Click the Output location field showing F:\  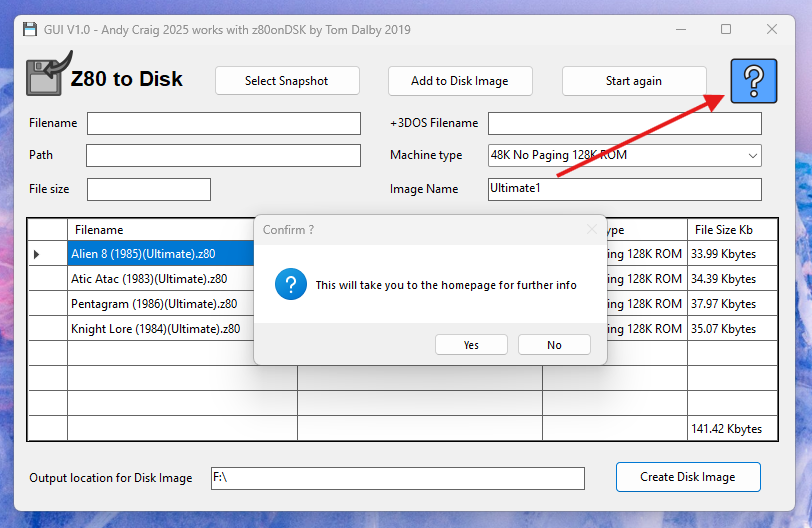pos(399,478)
